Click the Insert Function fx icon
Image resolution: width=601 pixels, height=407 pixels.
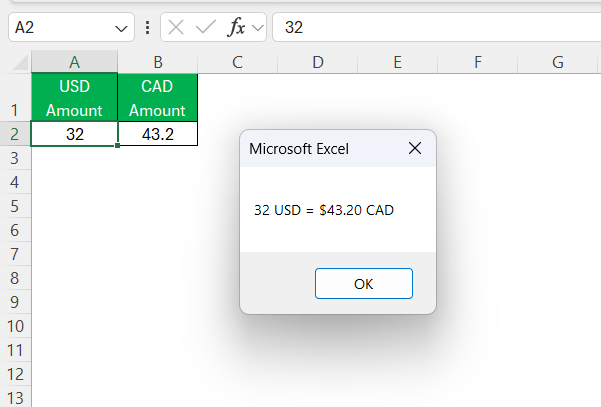pos(236,28)
